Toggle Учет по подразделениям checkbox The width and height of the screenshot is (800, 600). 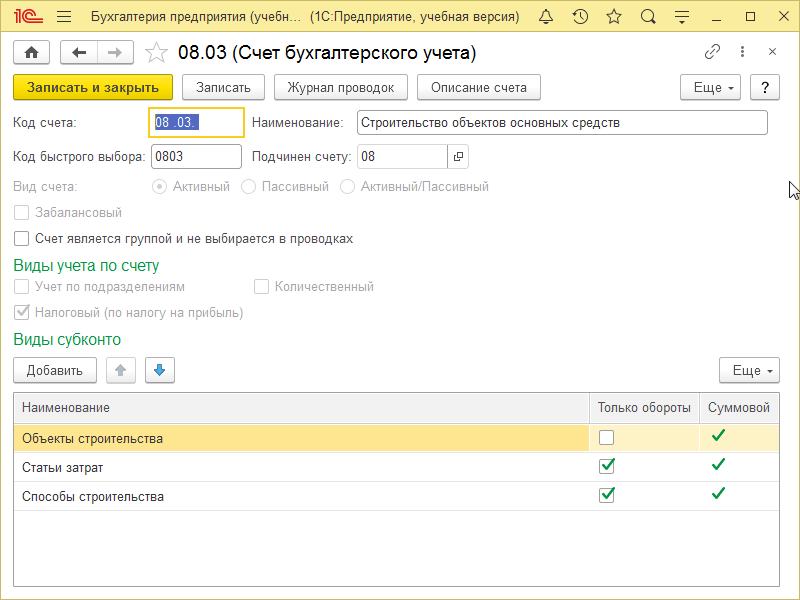(x=21, y=287)
